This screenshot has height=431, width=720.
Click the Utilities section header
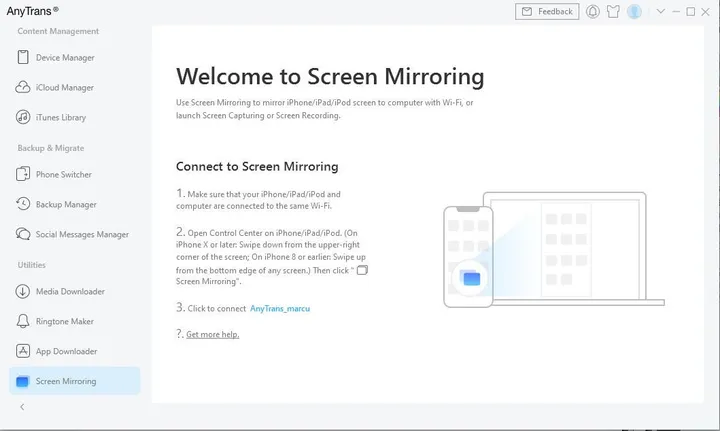pos(32,265)
